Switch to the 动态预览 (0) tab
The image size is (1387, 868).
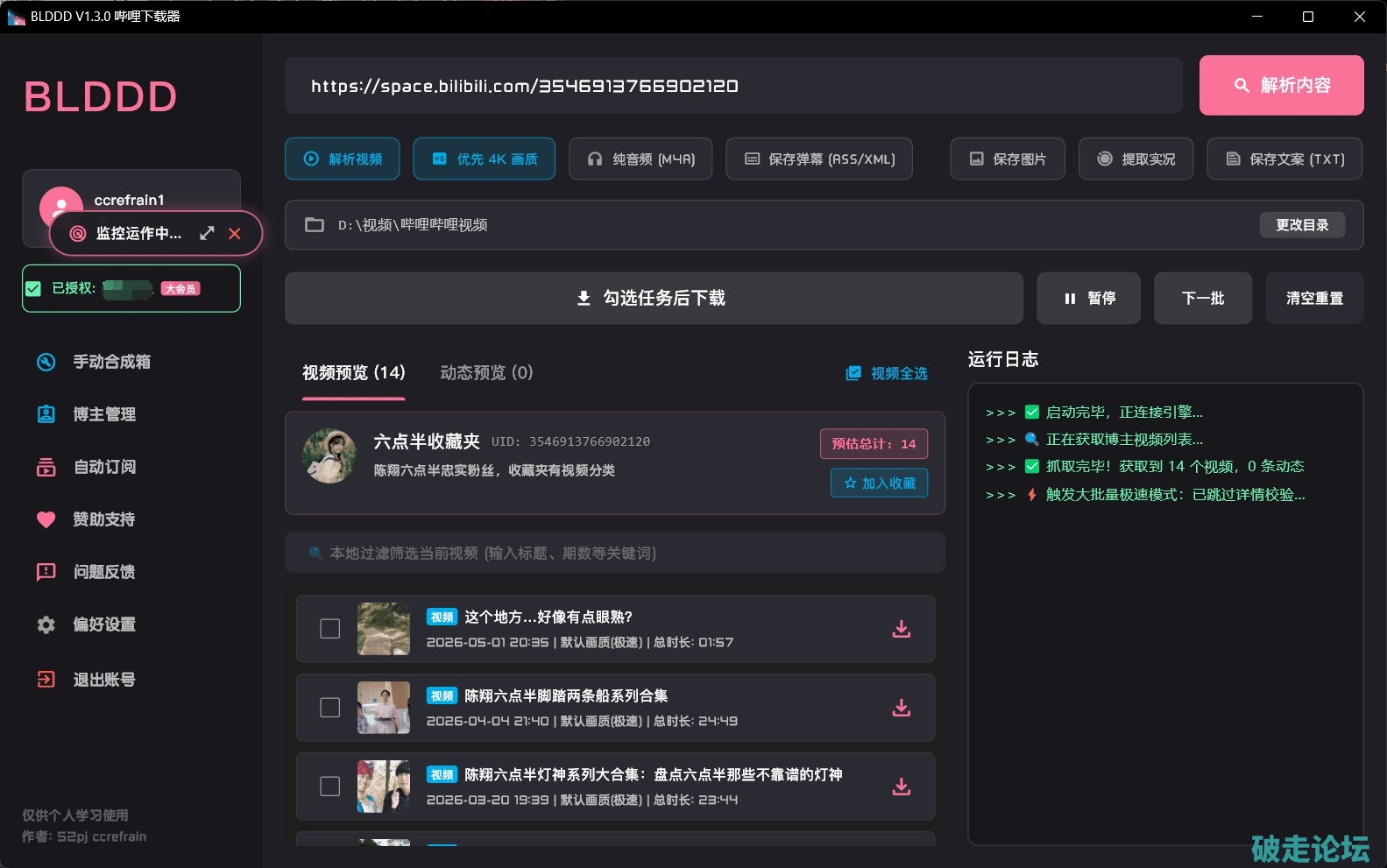(x=486, y=373)
